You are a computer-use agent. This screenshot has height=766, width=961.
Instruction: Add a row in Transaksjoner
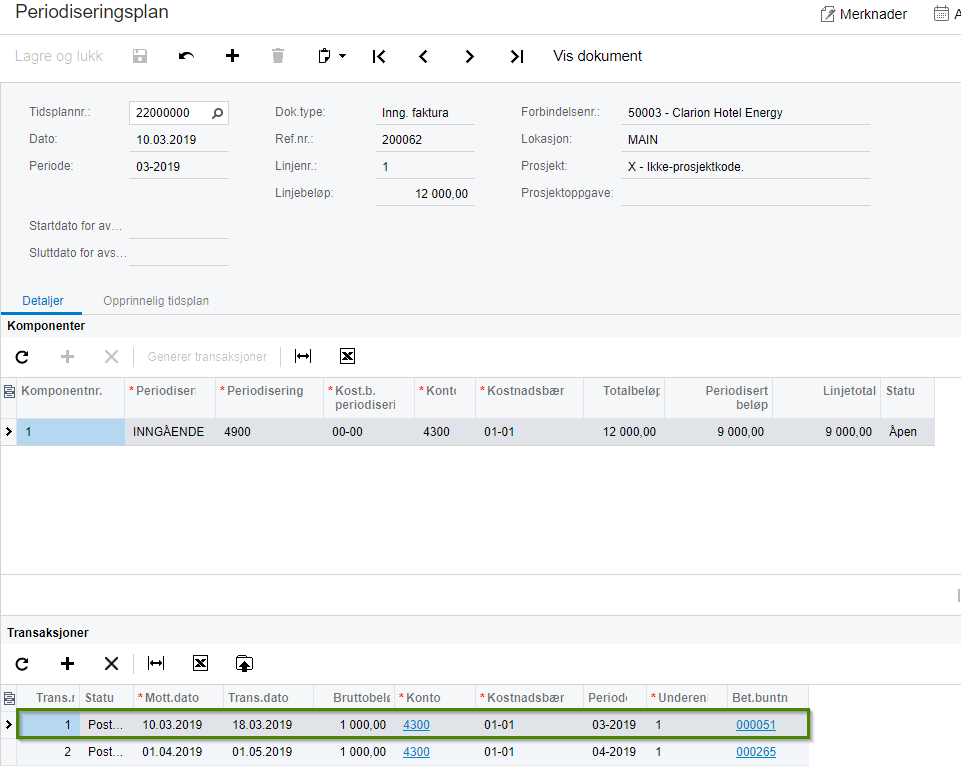tap(67, 663)
